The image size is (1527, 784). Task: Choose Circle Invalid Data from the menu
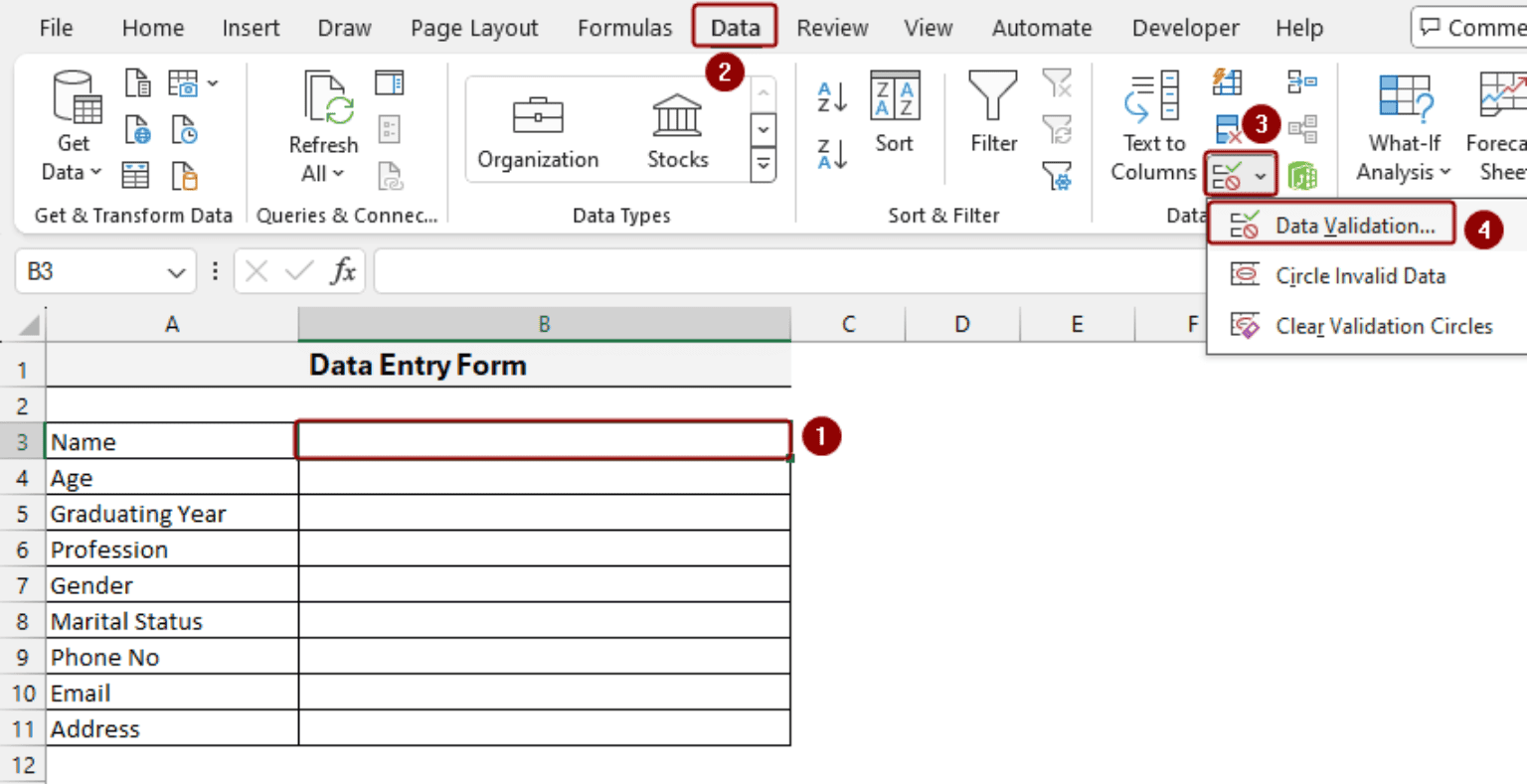(x=1360, y=275)
